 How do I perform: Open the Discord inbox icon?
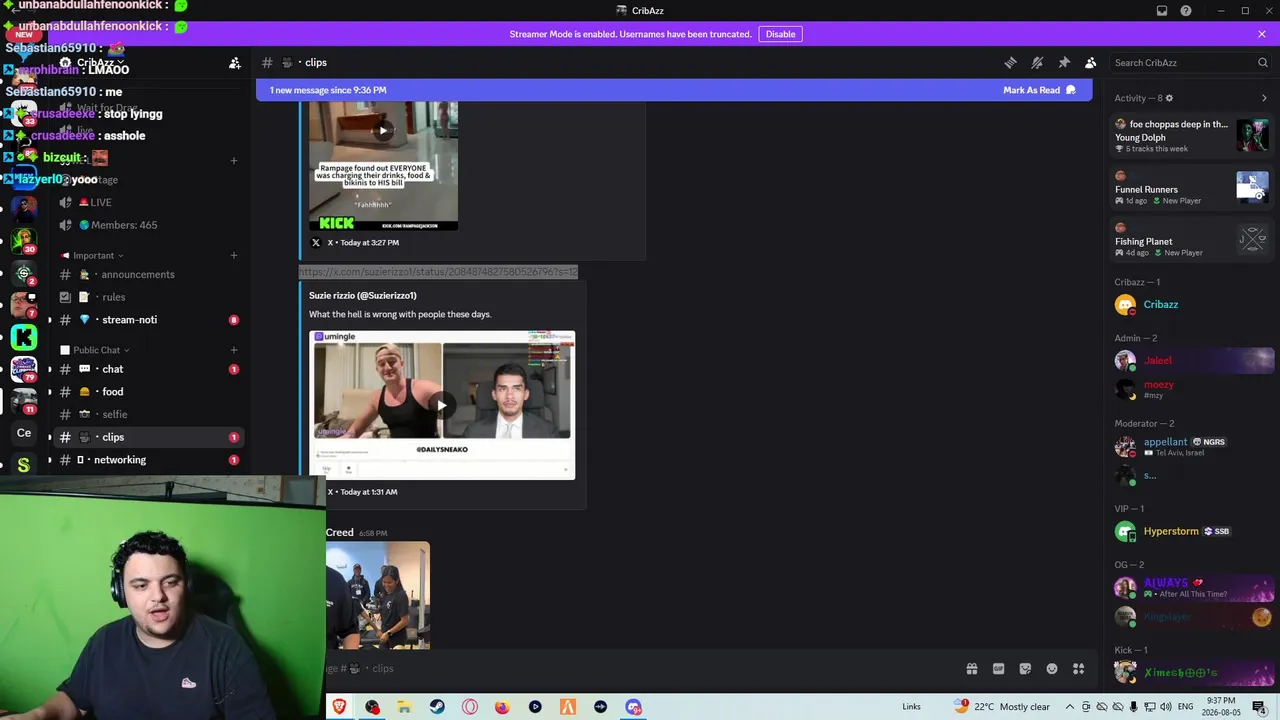click(x=1162, y=11)
